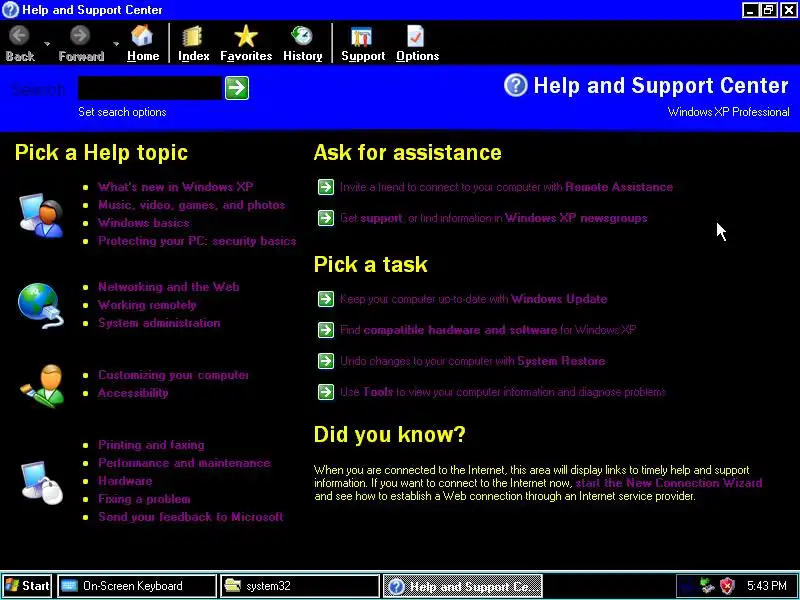Open the Windows XP newsgroups link
The image size is (800, 600).
tap(576, 218)
